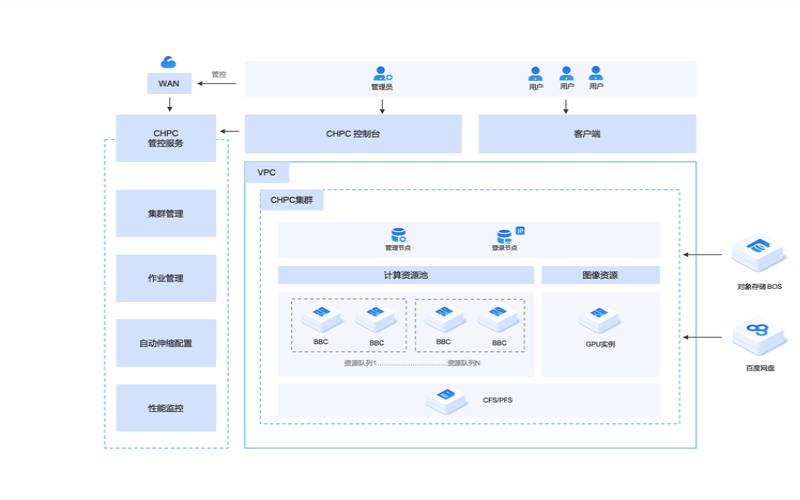Screen dimensions: 800x500
Task: Click the CHPC 控制台 block
Action: [x=353, y=134]
